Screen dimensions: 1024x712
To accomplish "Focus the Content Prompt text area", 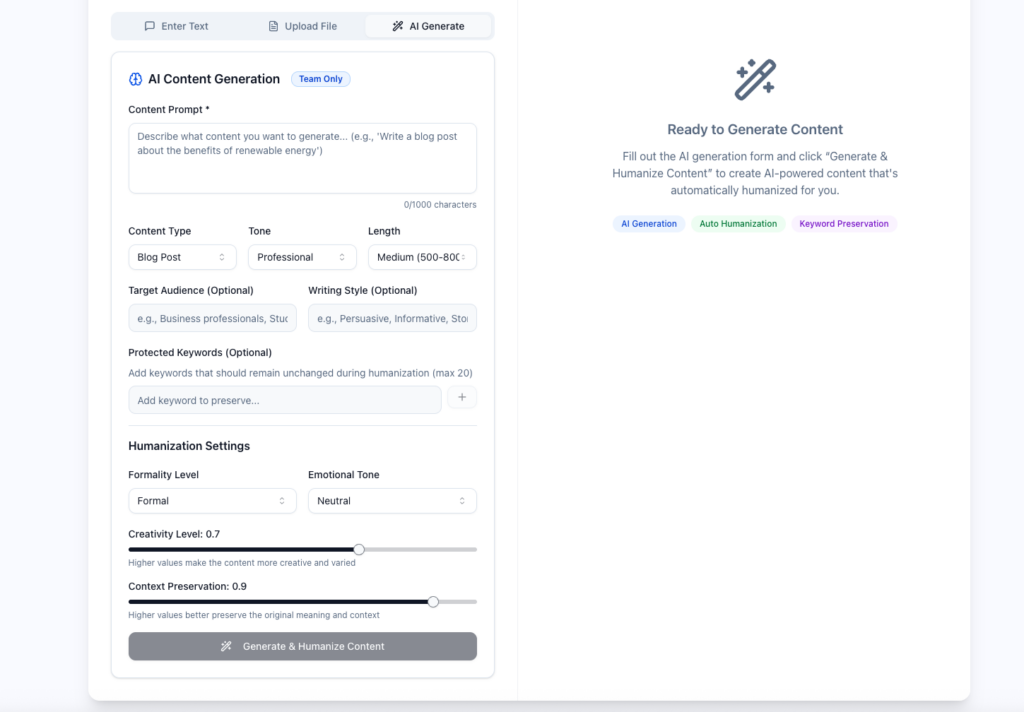I will point(302,158).
